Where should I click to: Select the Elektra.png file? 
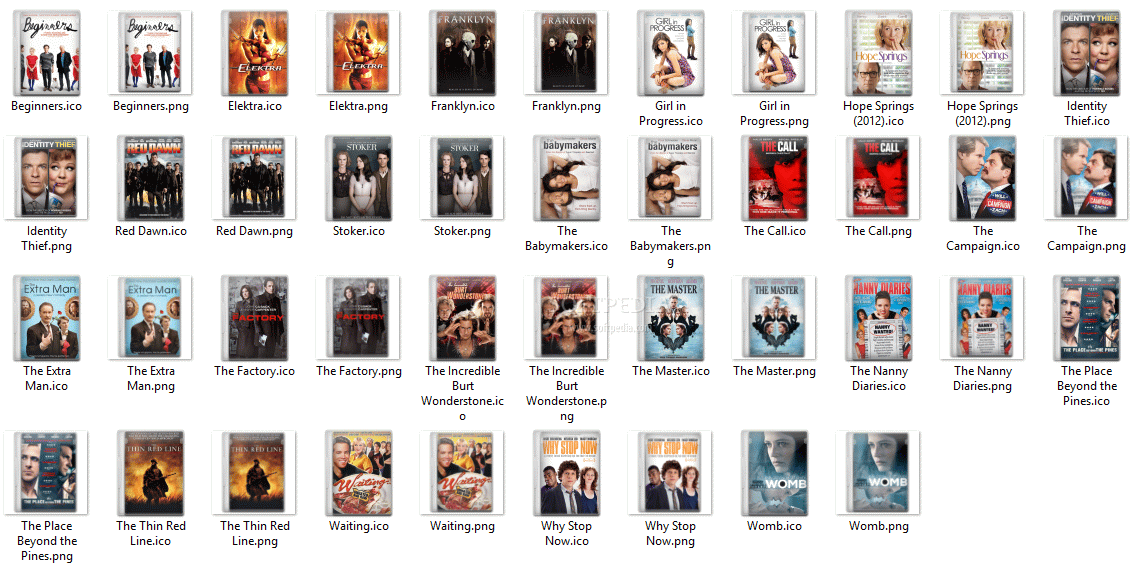point(358,53)
